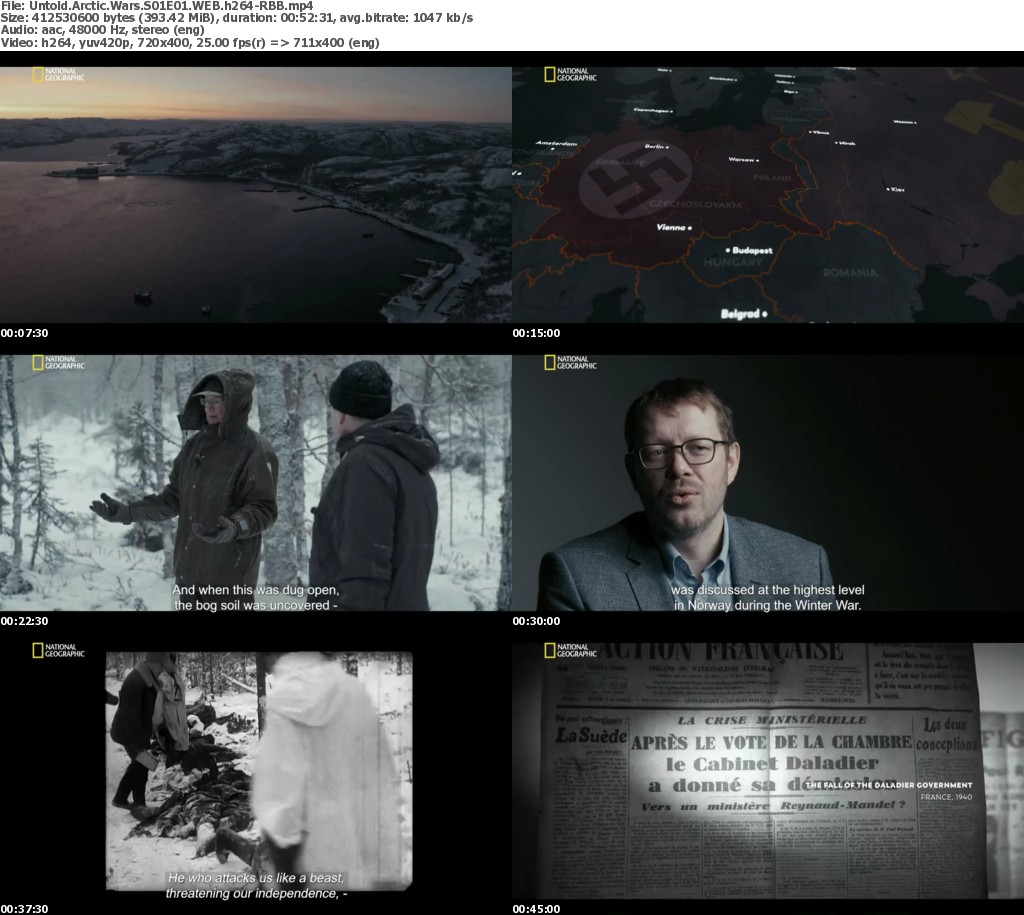
Task: Click the Vienna label on the map
Action: tap(669, 228)
